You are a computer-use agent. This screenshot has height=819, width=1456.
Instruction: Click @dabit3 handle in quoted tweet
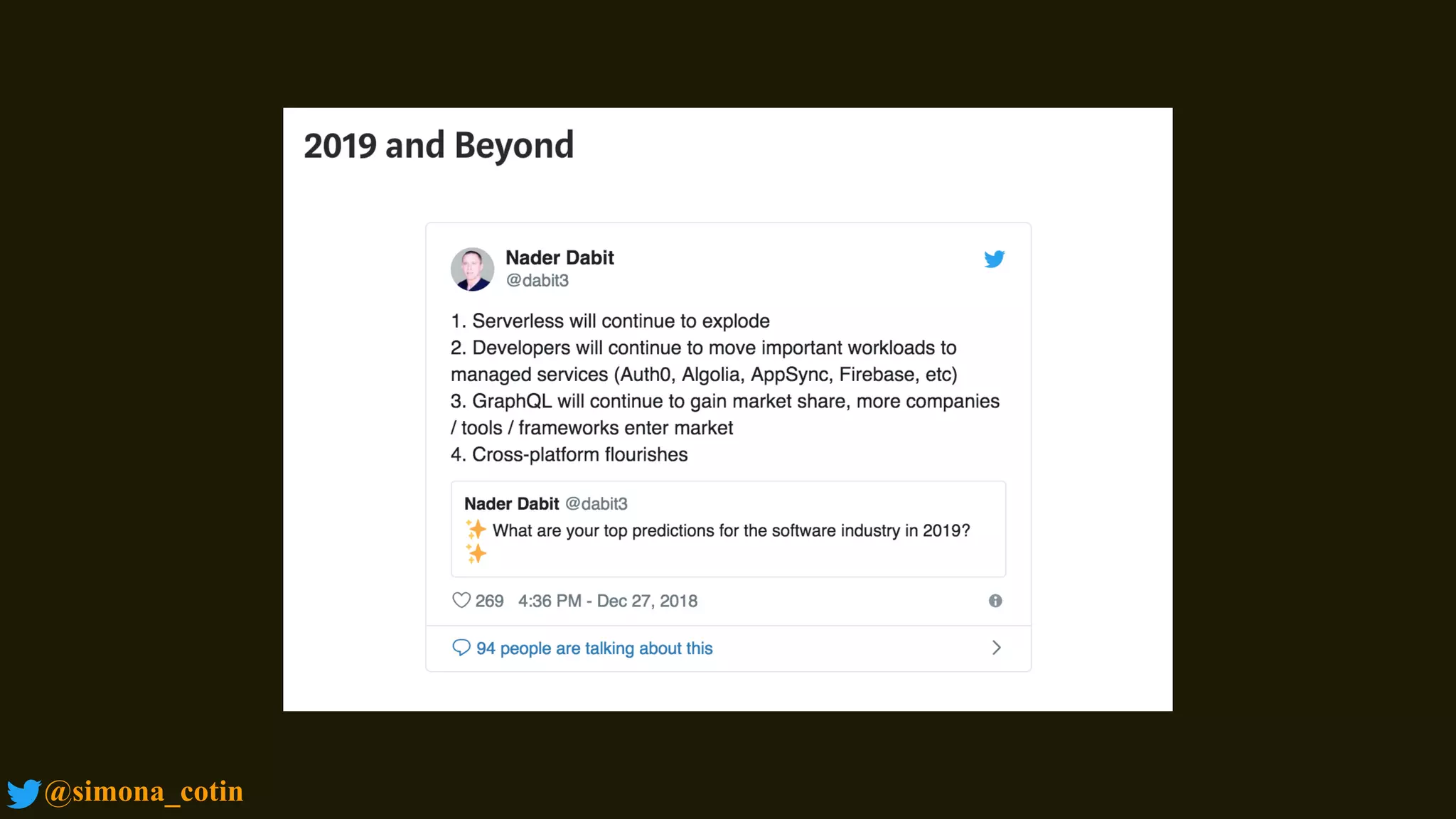pyautogui.click(x=596, y=504)
